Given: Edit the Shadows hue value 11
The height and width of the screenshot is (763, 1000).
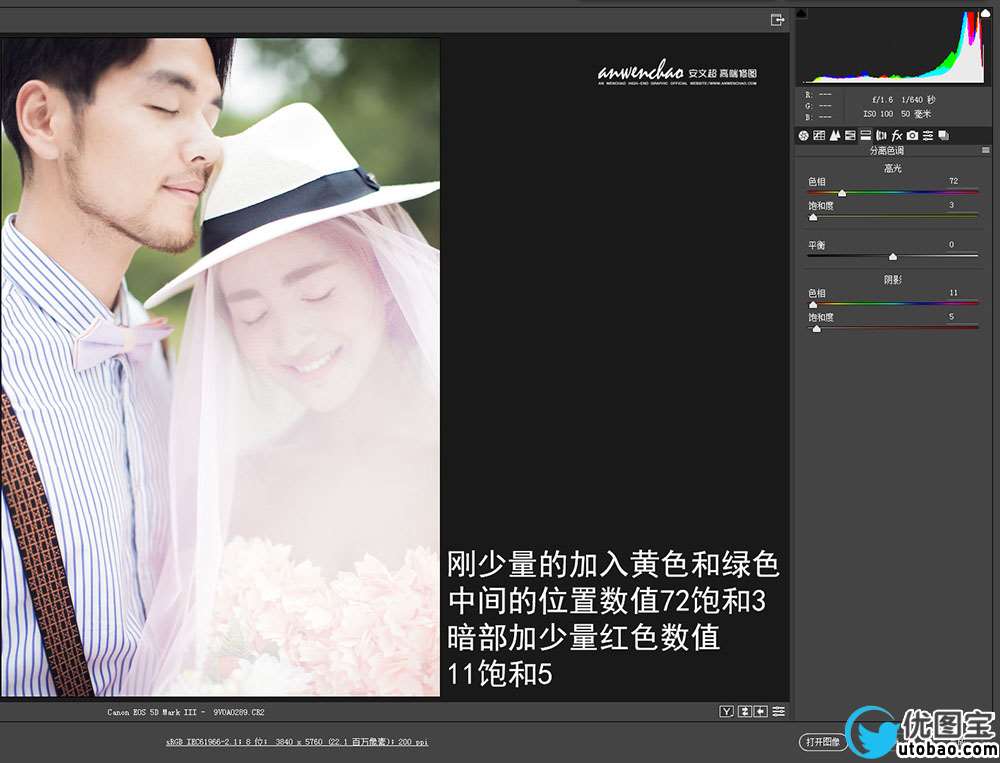Looking at the screenshot, I should click(x=953, y=293).
